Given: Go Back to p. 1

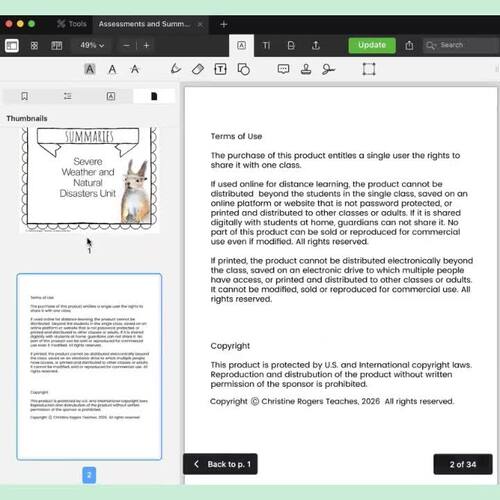Looking at the screenshot, I should (220, 464).
